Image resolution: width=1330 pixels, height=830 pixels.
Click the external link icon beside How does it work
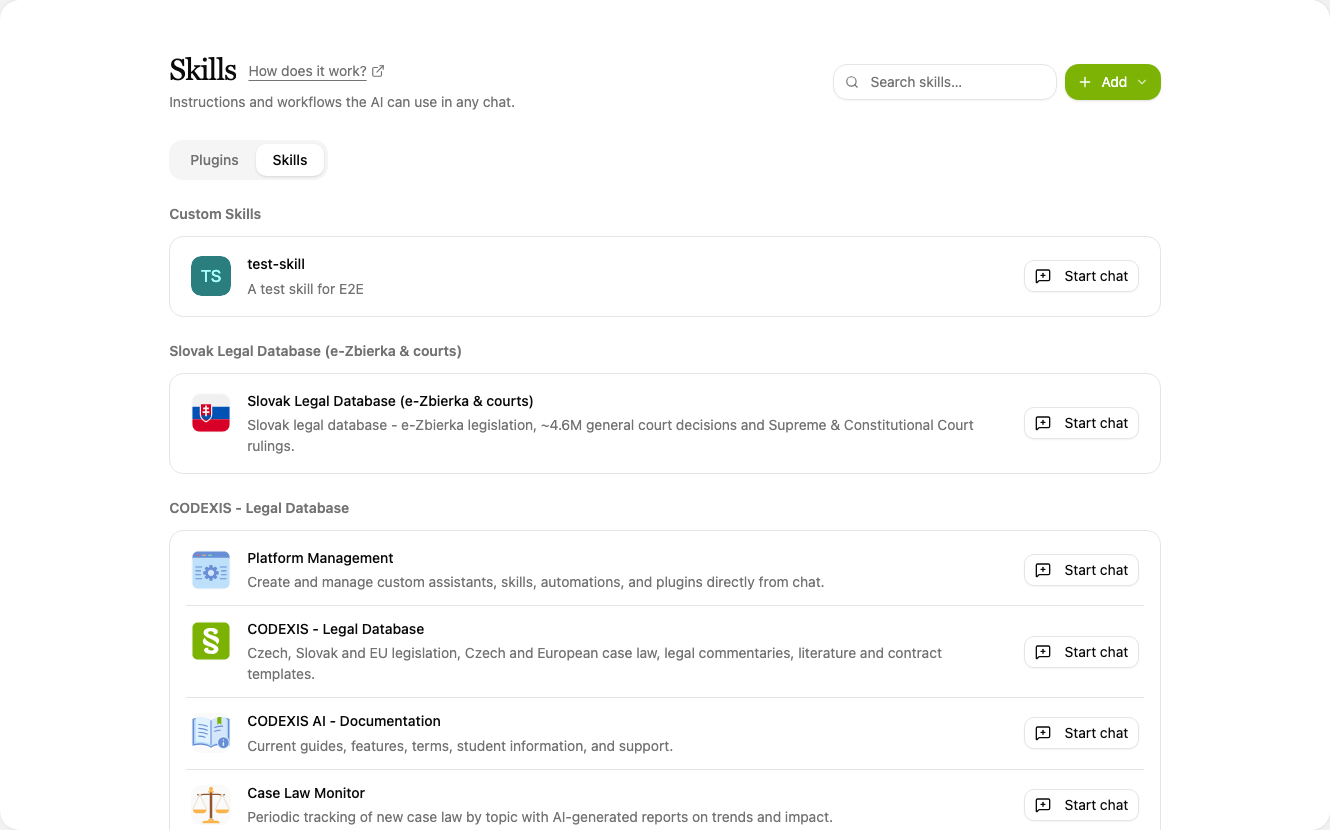tap(378, 71)
